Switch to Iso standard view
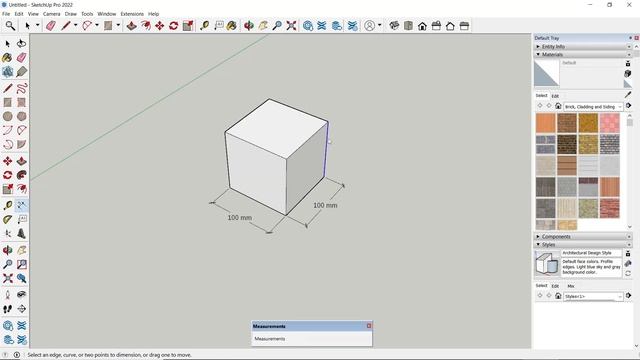 [394, 26]
